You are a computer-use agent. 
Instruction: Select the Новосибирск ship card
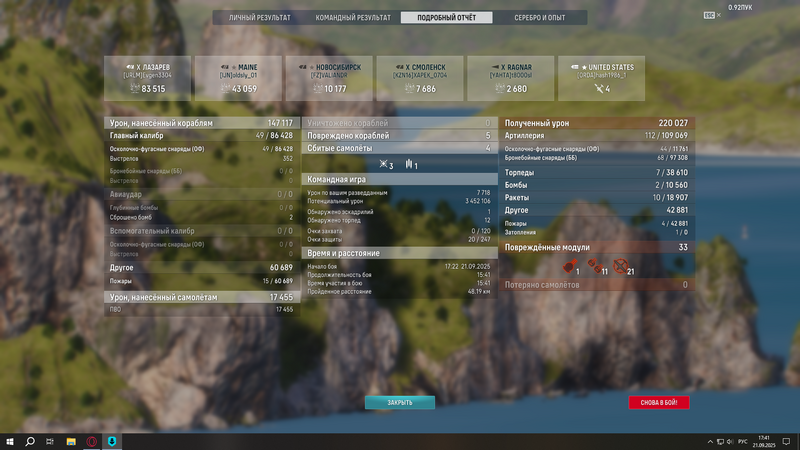click(329, 78)
